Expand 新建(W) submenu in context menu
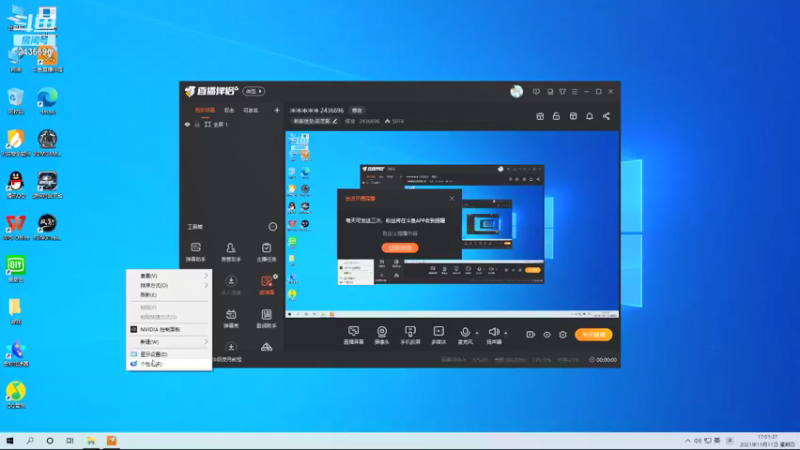 169,342
